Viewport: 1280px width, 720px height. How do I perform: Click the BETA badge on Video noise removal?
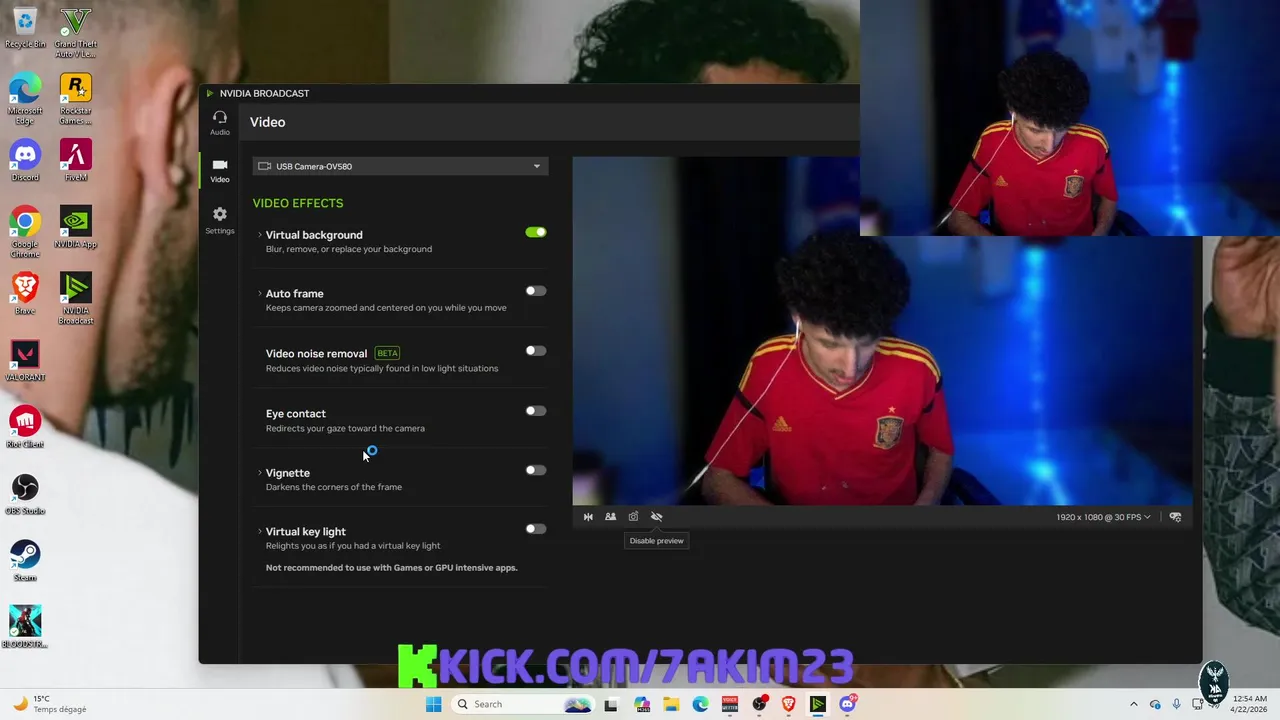pos(387,353)
